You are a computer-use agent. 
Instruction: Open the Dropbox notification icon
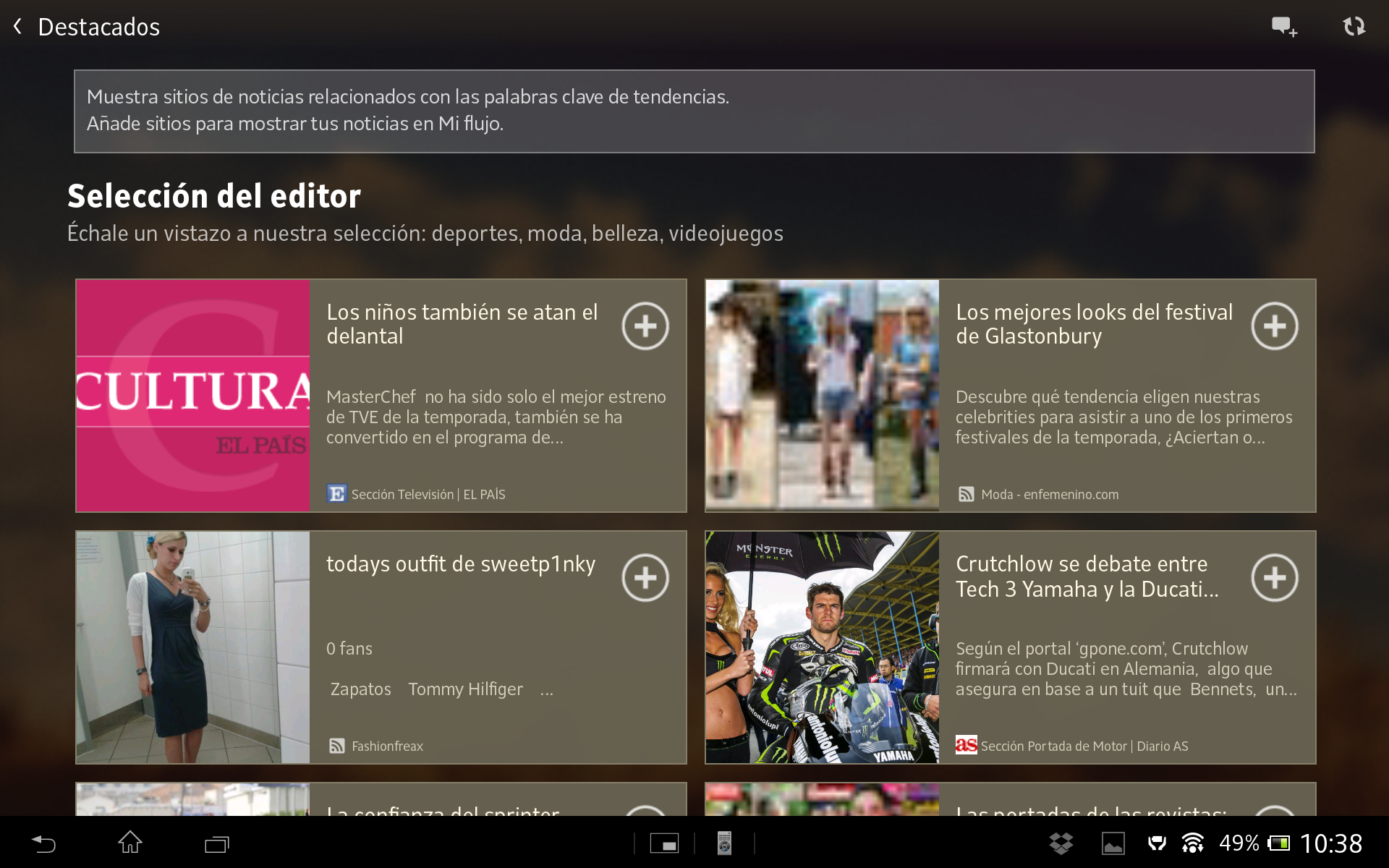pyautogui.click(x=1061, y=843)
